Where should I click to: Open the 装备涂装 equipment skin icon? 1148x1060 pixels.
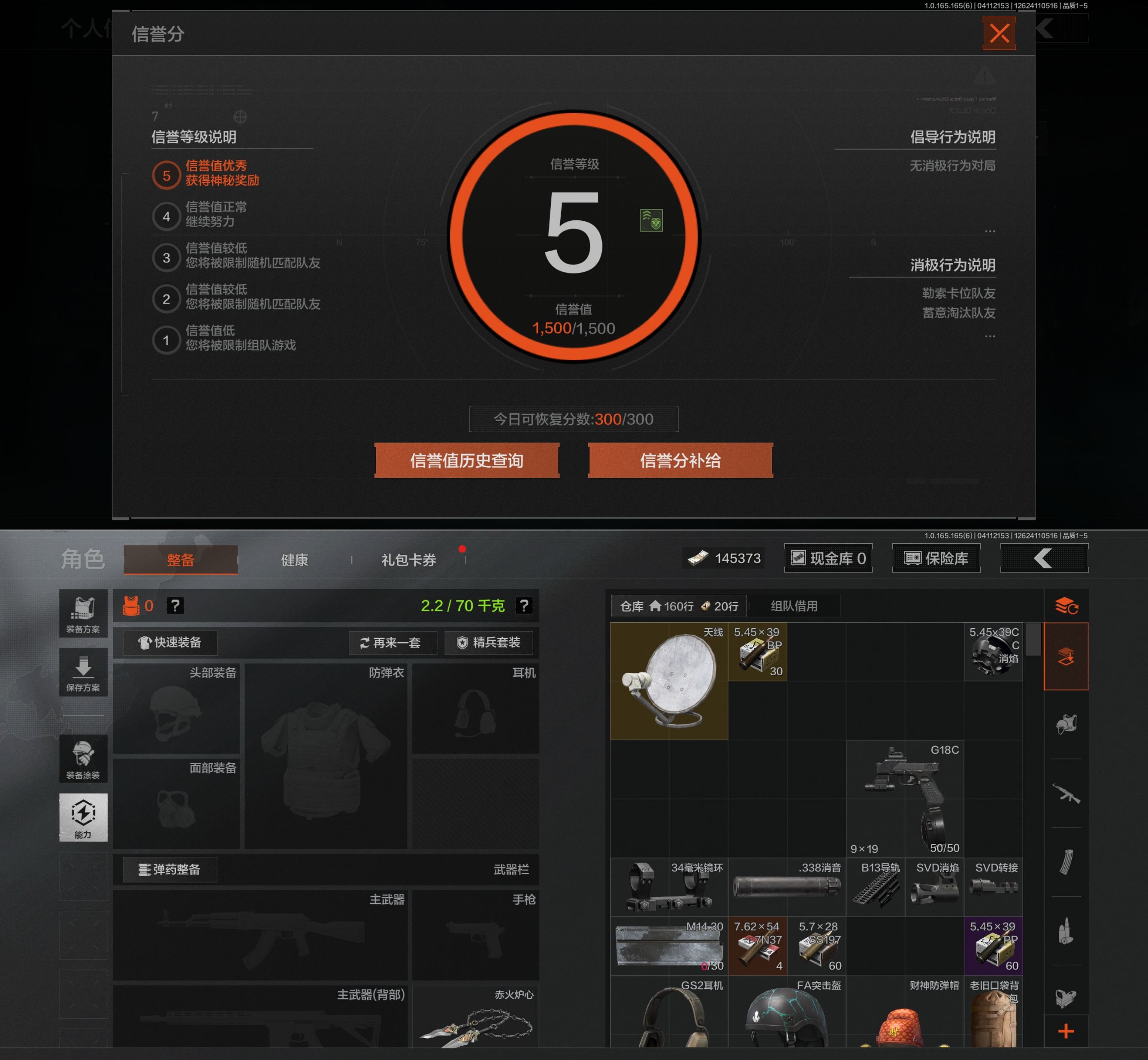83,759
